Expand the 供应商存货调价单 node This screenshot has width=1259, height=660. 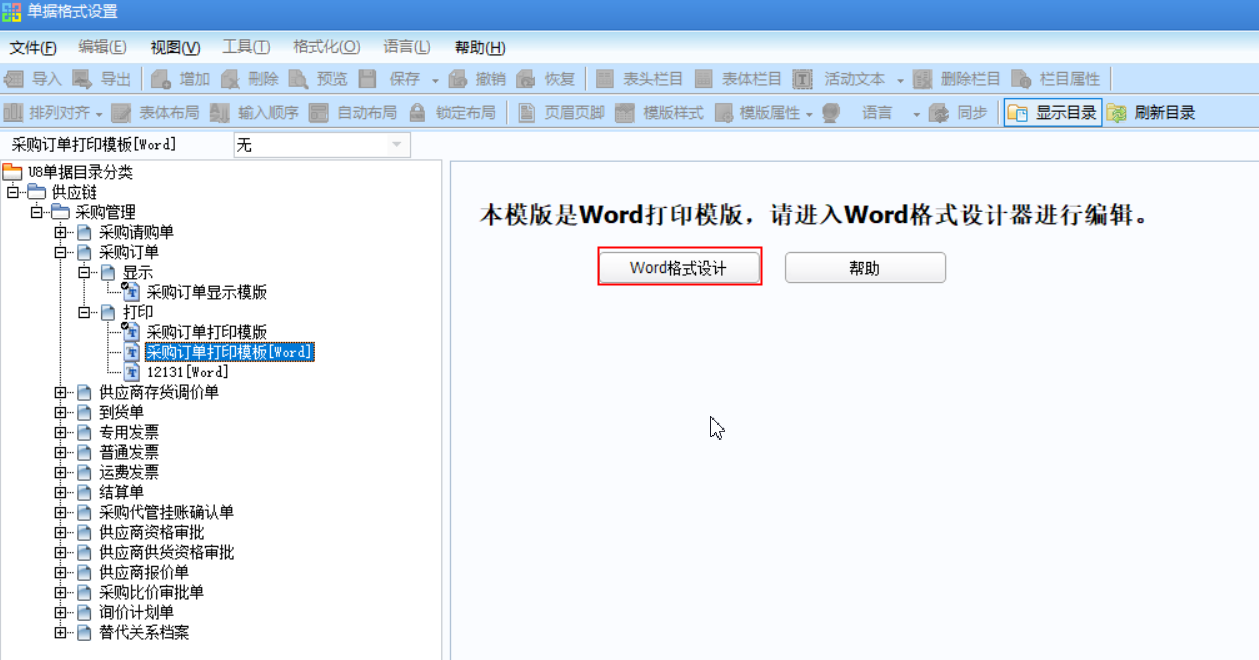click(x=61, y=392)
